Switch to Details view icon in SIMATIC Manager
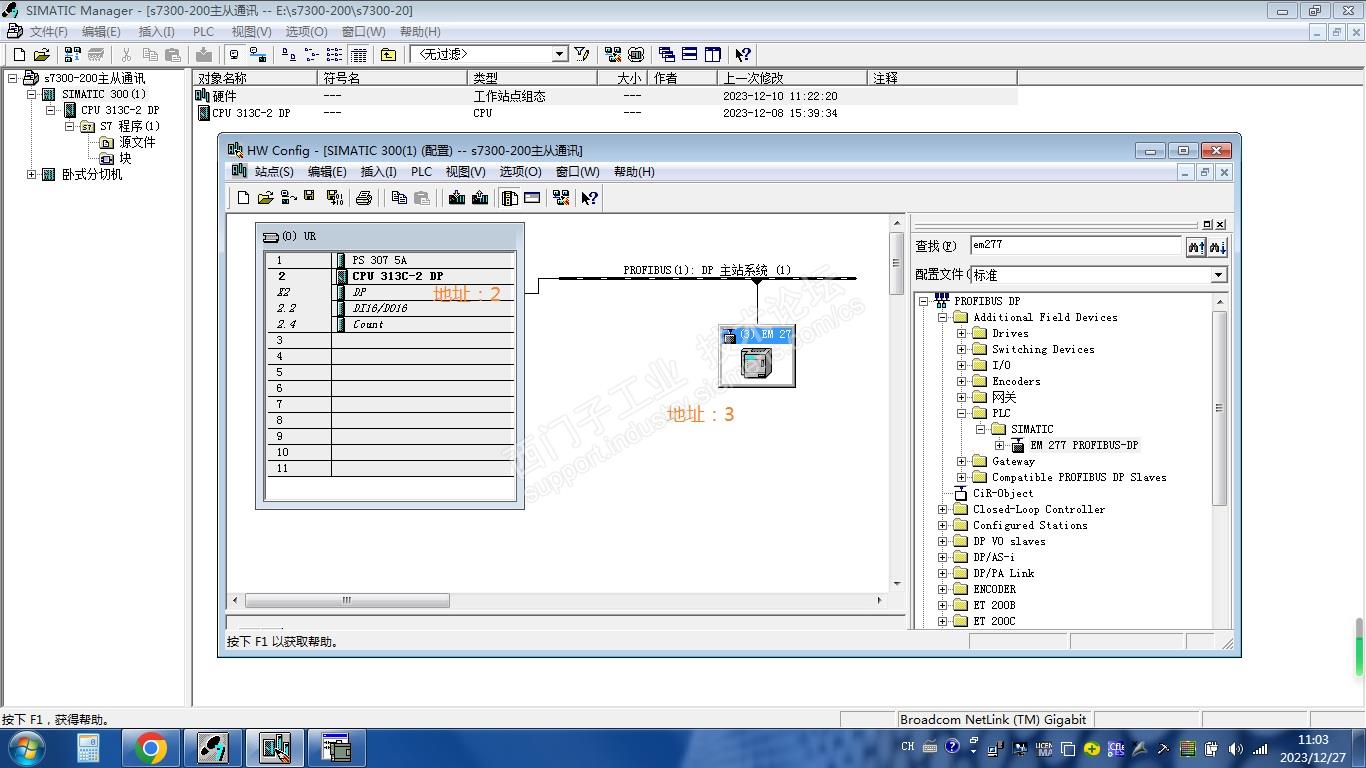1366x768 pixels. coord(359,55)
